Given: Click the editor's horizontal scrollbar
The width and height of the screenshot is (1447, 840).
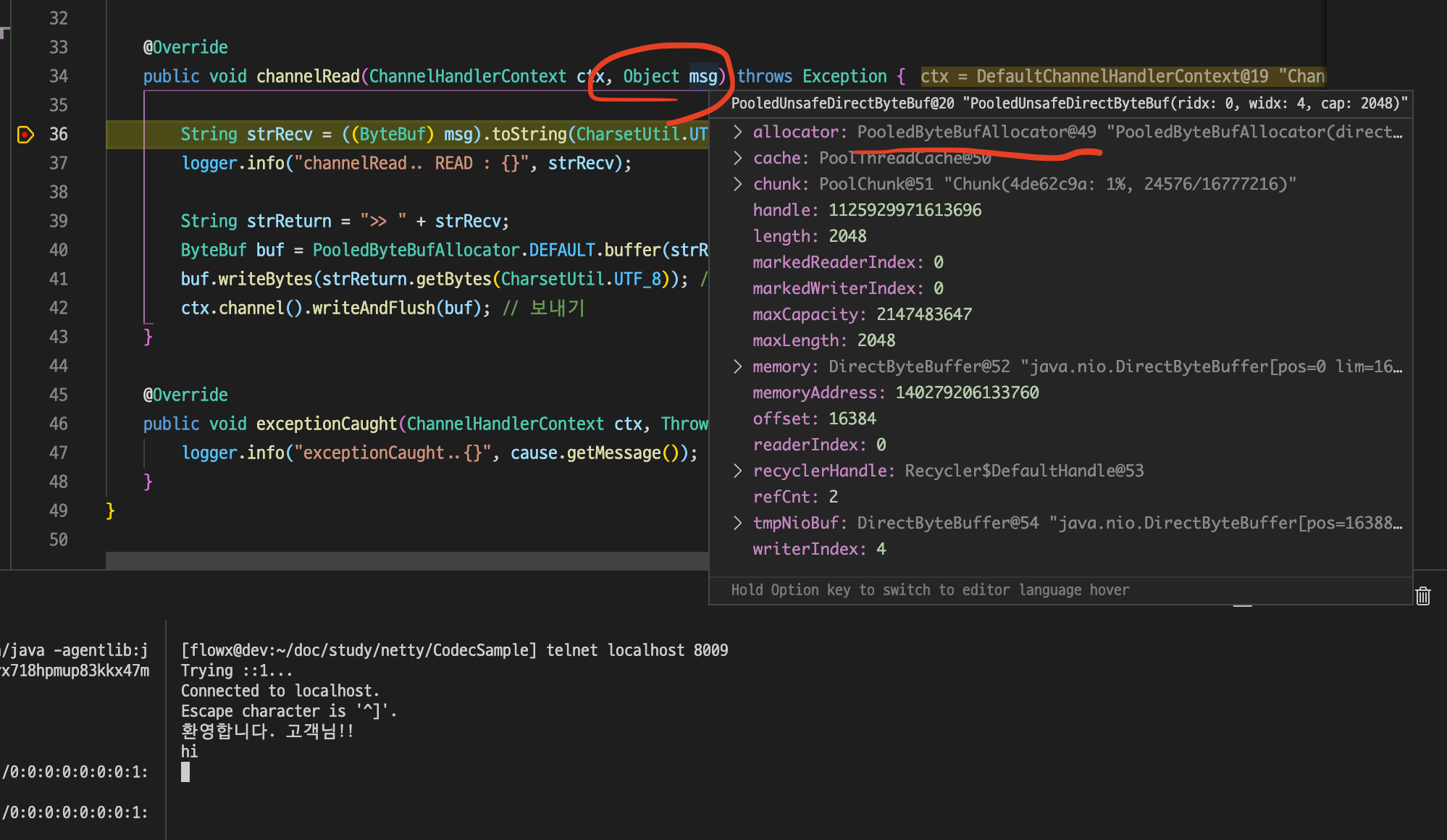Looking at the screenshot, I should pos(406,560).
